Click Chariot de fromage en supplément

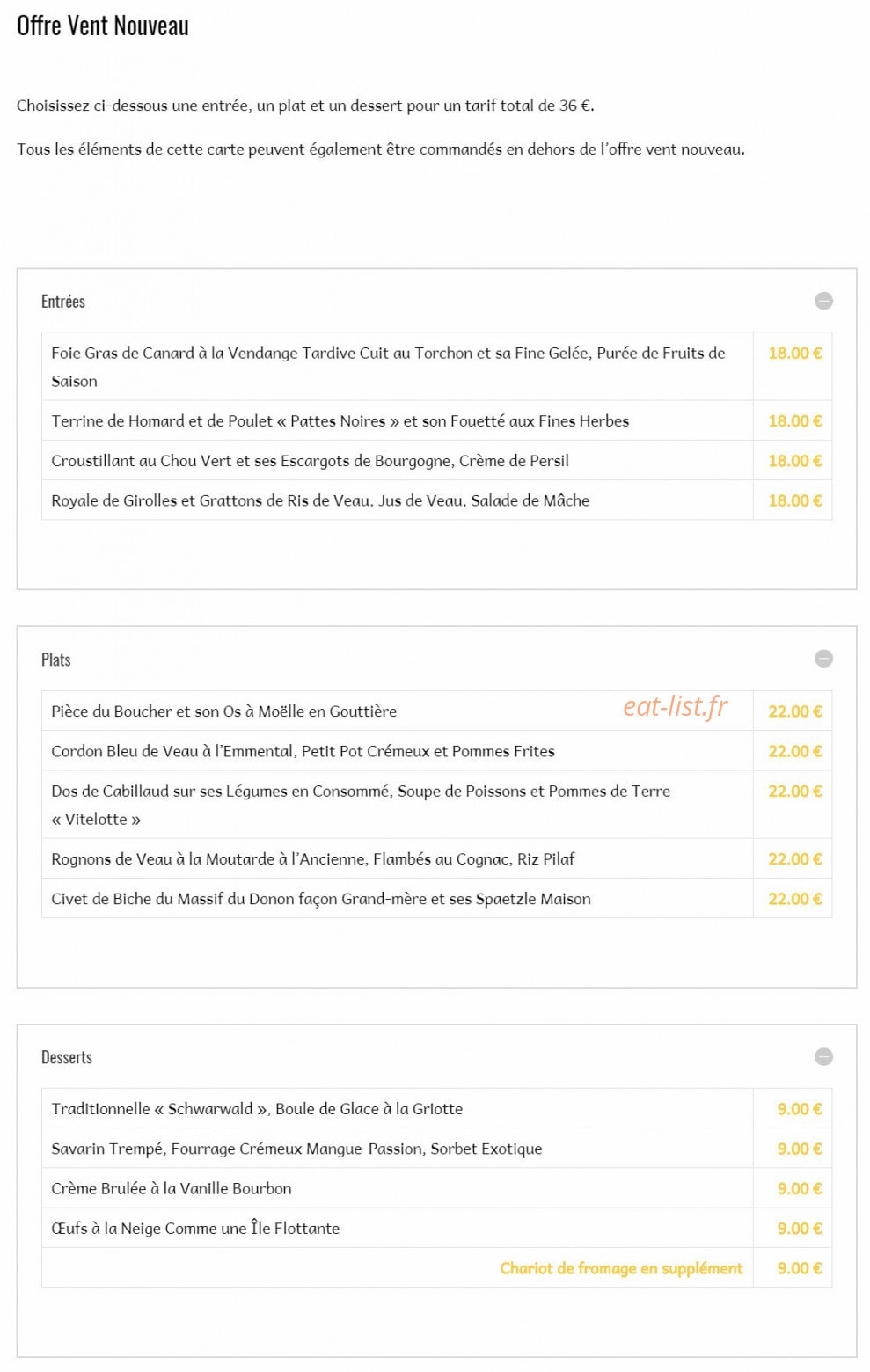click(621, 1268)
